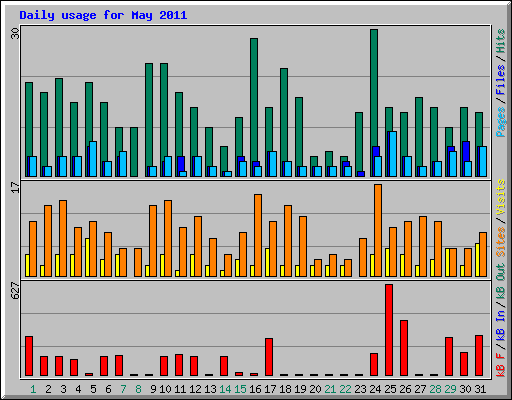Click the 'Sites' legend label
Image resolution: width=512 pixels, height=400 pixels.
501,242
